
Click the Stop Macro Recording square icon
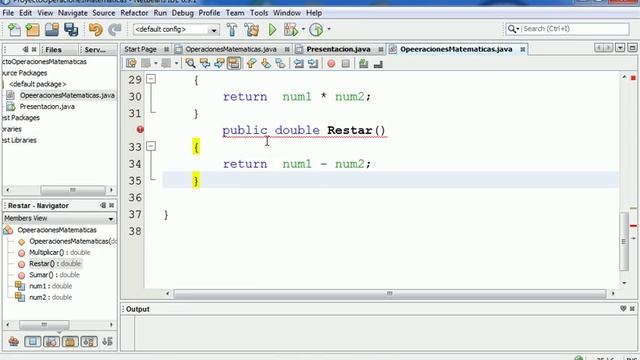pyautogui.click(x=346, y=64)
